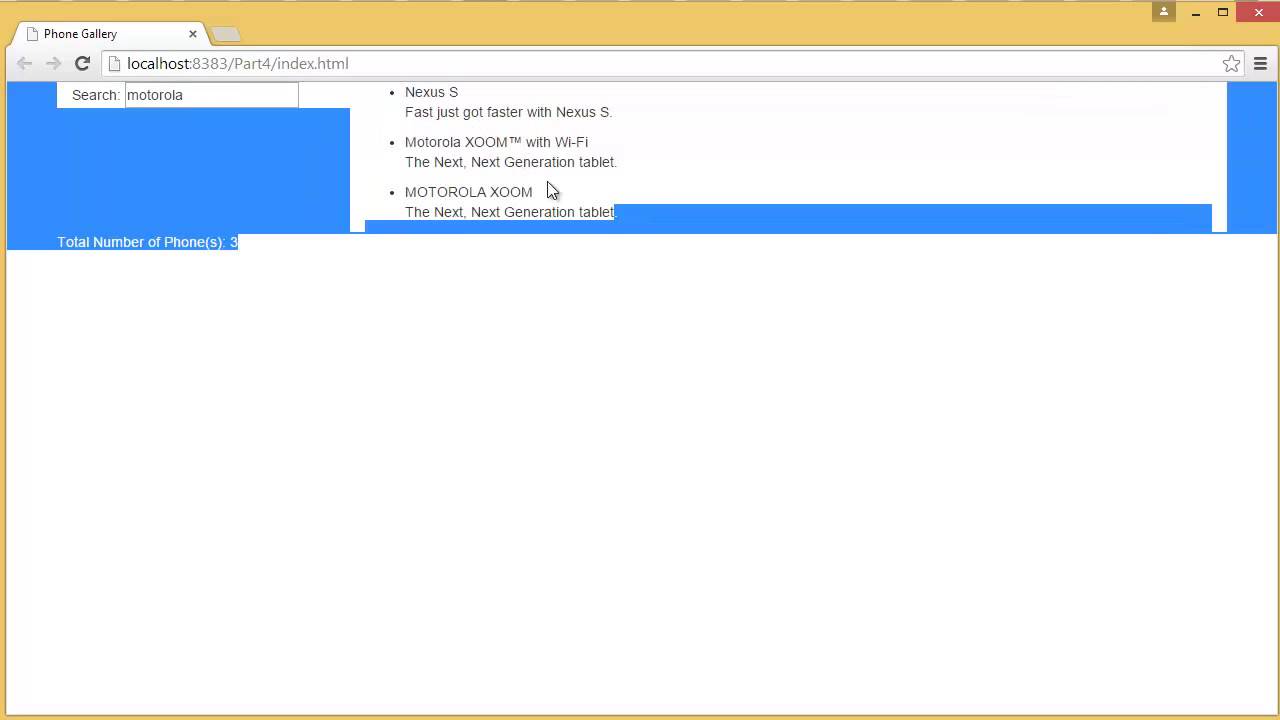Click the MOTOROLA XOOM phone name
Viewport: 1280px width, 720px height.
tap(468, 192)
